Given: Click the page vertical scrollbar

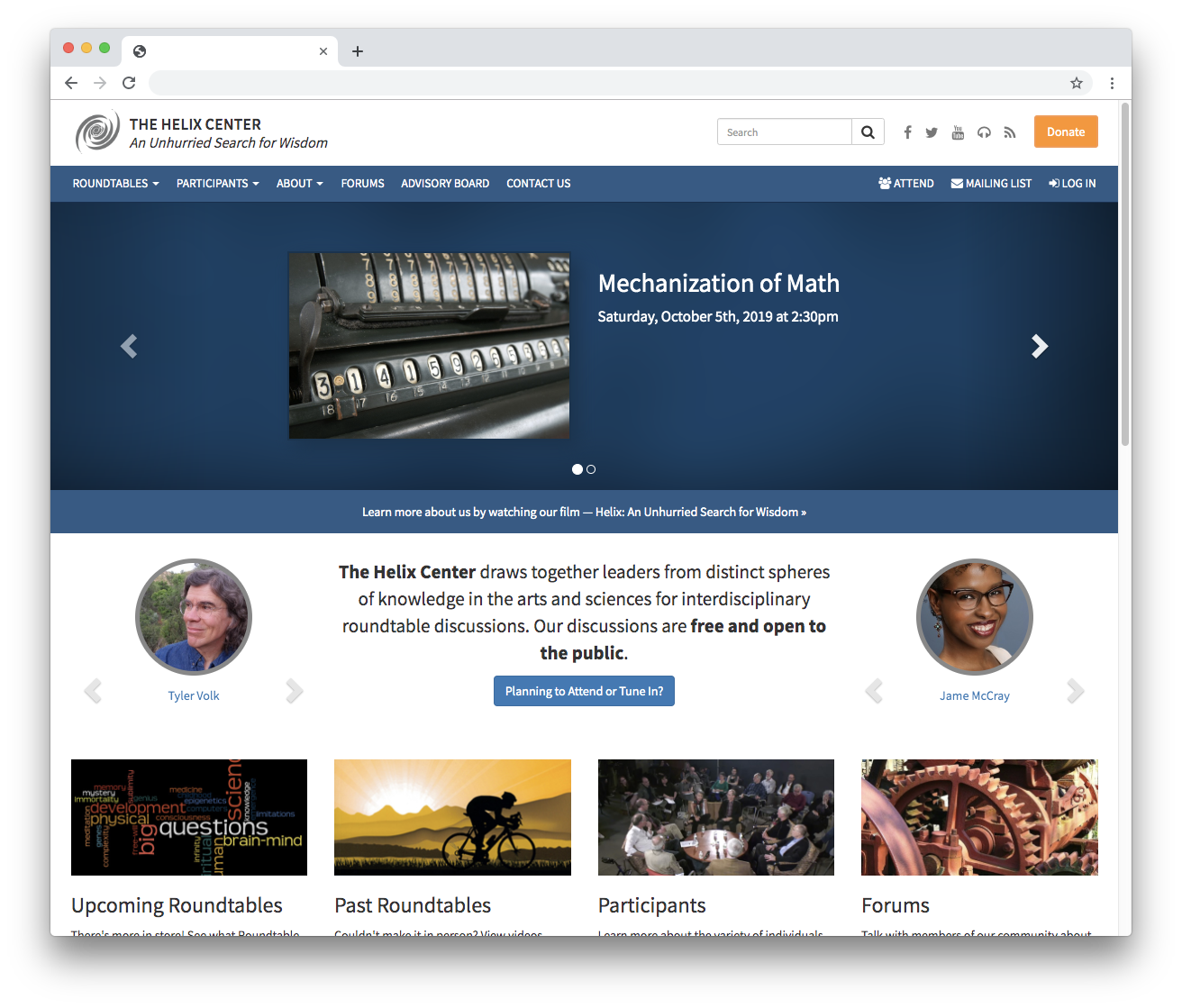Looking at the screenshot, I should point(1124,275).
